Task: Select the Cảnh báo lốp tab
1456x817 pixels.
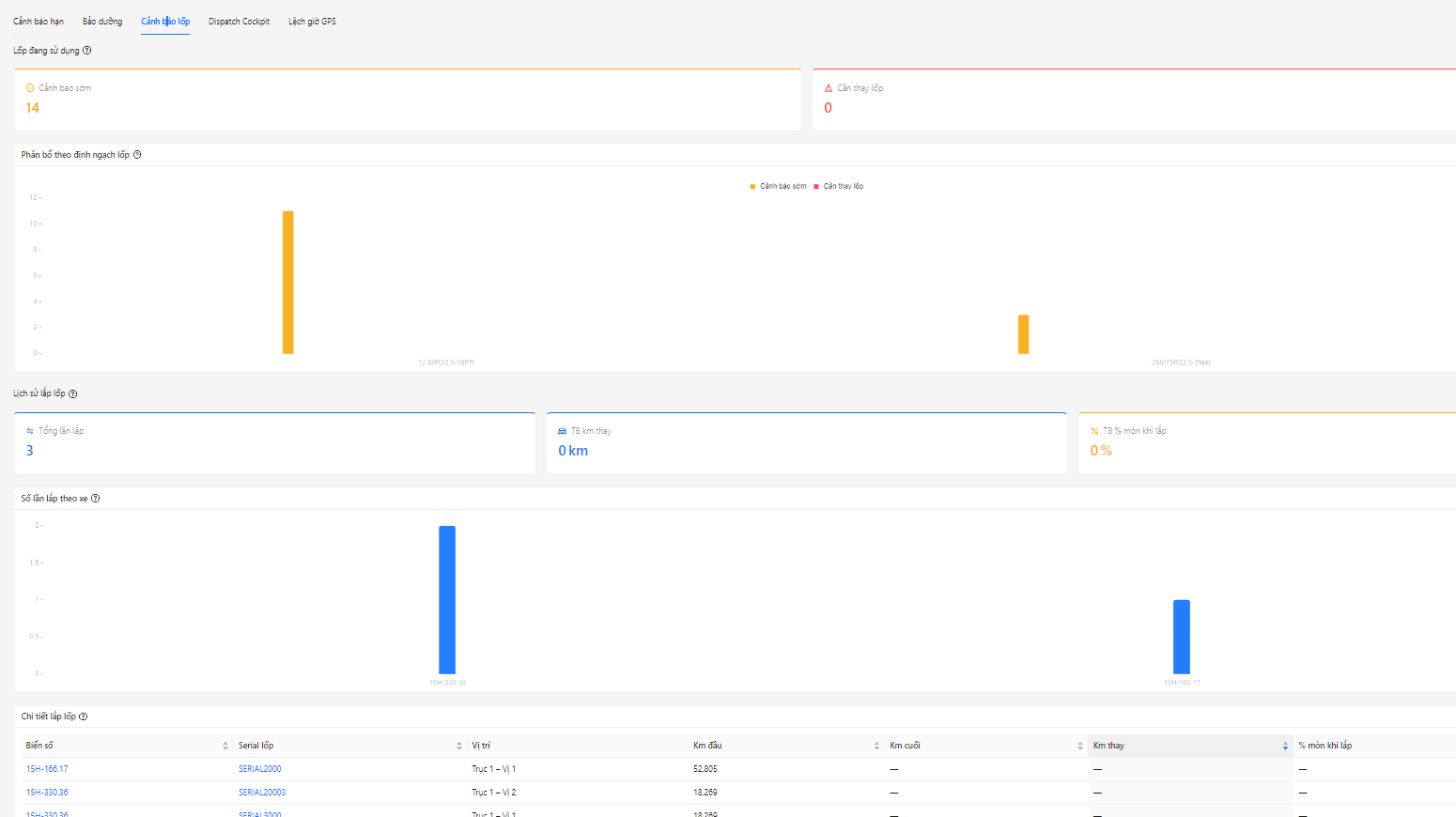Action: pyautogui.click(x=165, y=22)
